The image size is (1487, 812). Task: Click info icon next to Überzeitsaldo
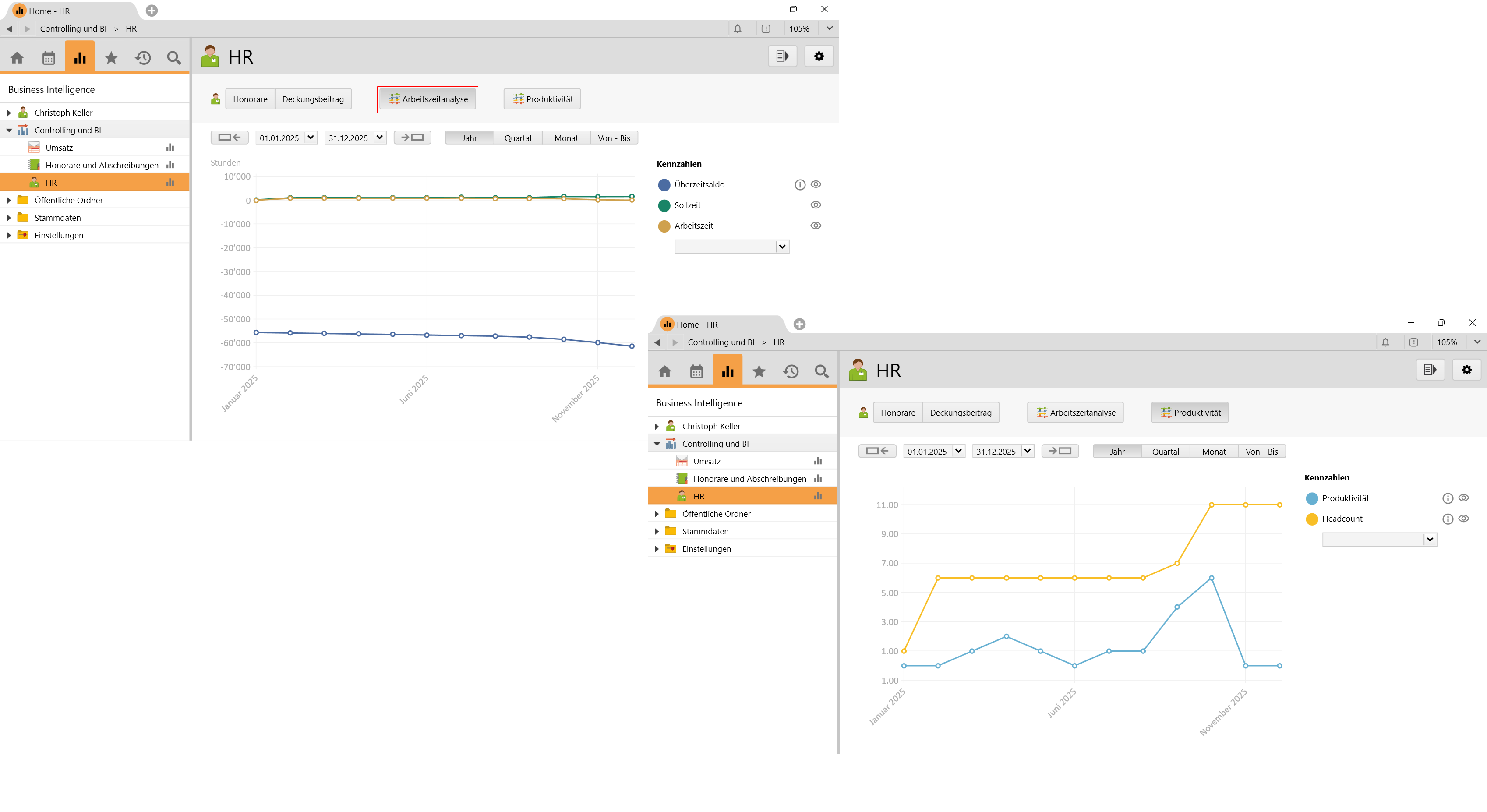click(x=799, y=185)
